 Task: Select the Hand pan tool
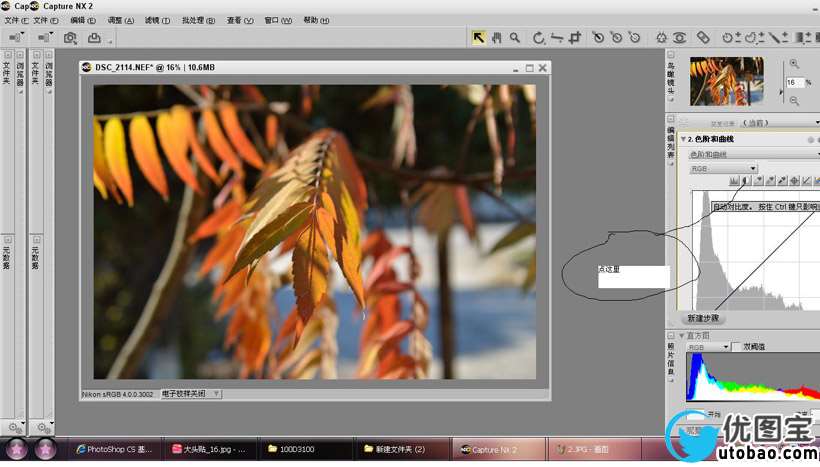pyautogui.click(x=497, y=38)
